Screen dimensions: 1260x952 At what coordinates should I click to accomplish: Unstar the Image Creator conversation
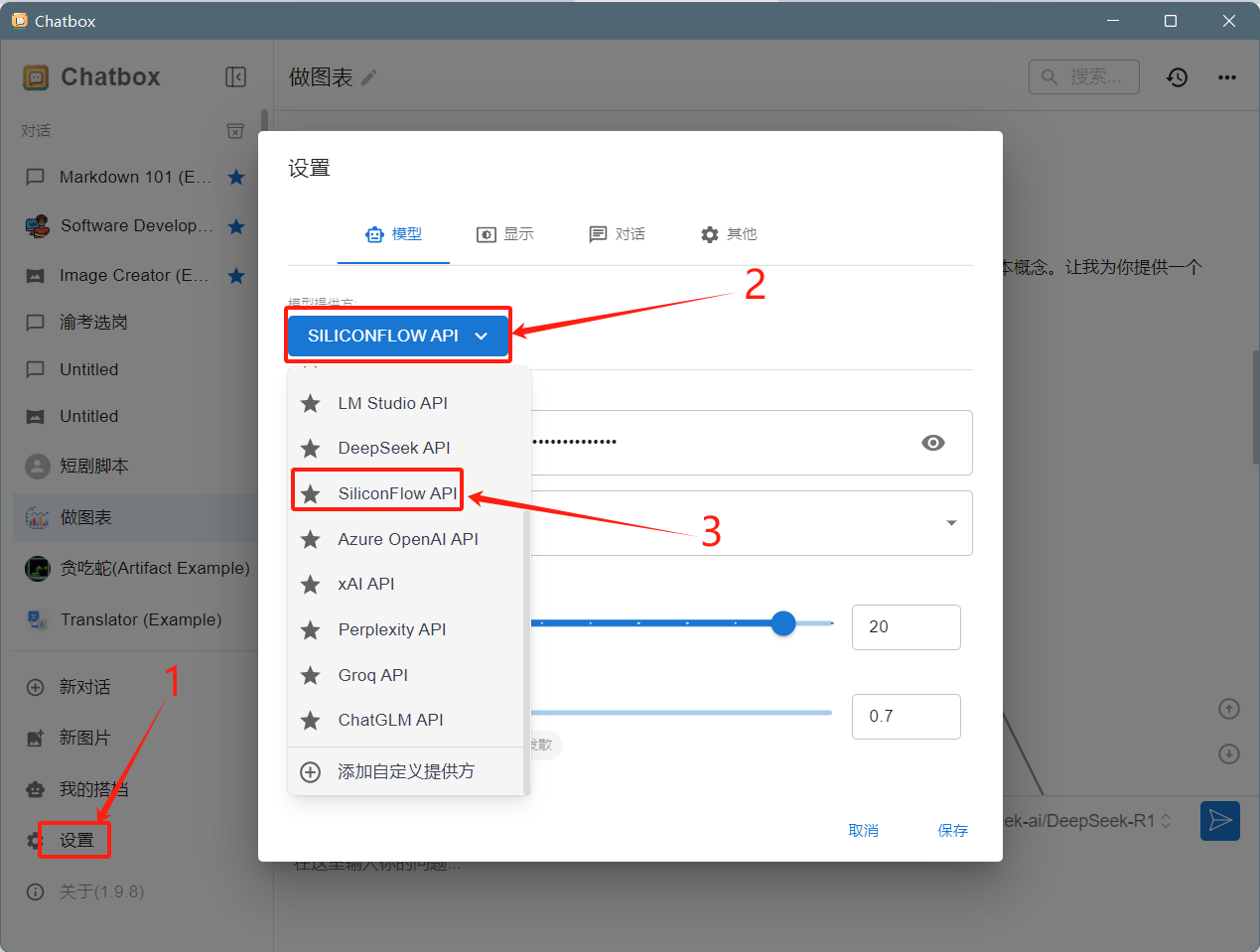(x=236, y=275)
